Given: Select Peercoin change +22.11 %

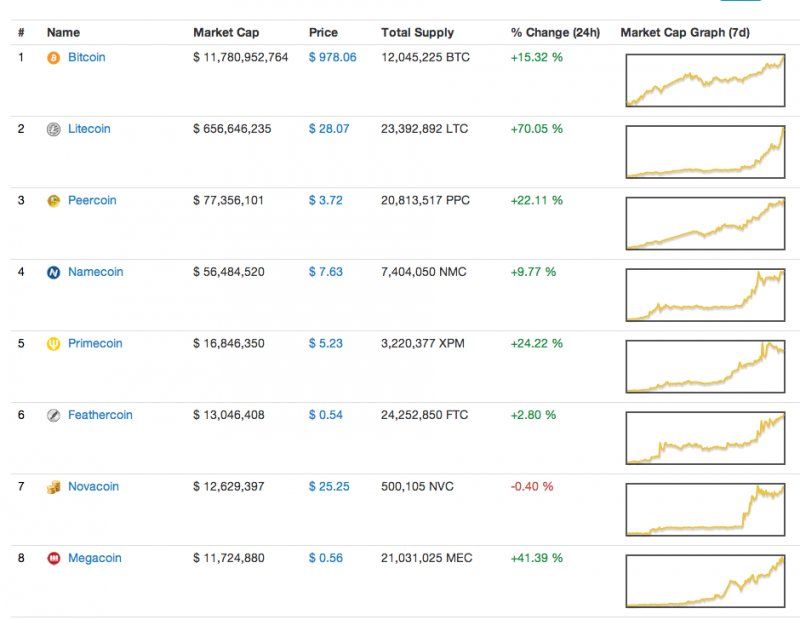Looking at the screenshot, I should [x=537, y=200].
